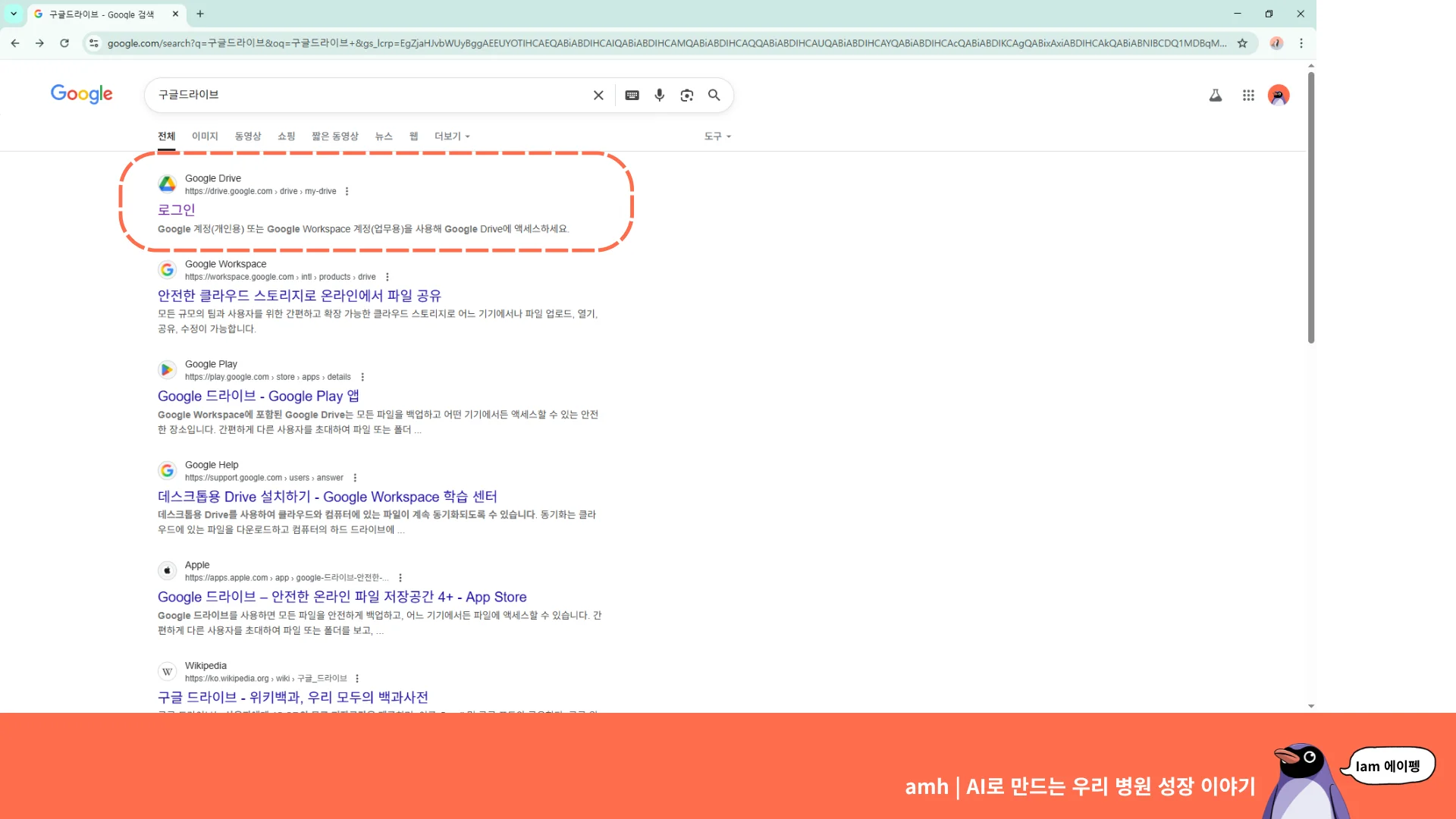Bookmark this page with star icon

(1242, 43)
